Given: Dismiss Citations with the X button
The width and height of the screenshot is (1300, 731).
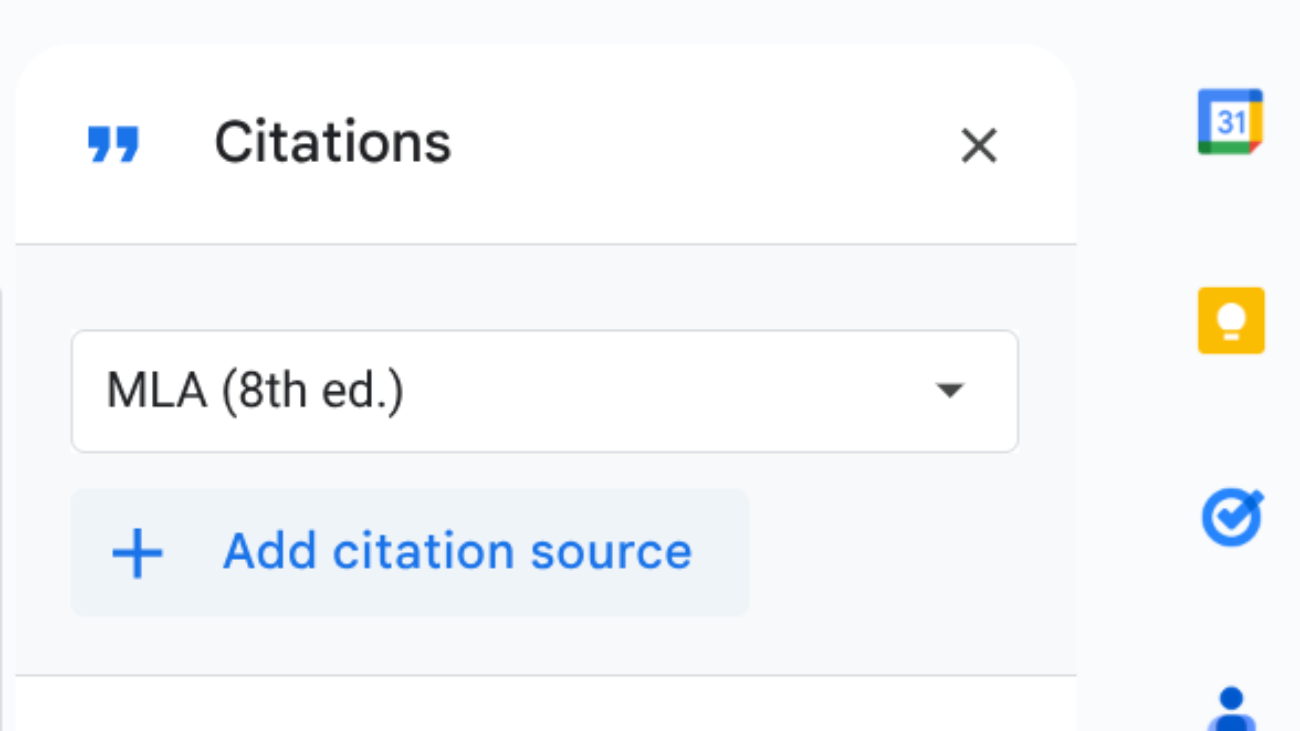Looking at the screenshot, I should click(979, 146).
